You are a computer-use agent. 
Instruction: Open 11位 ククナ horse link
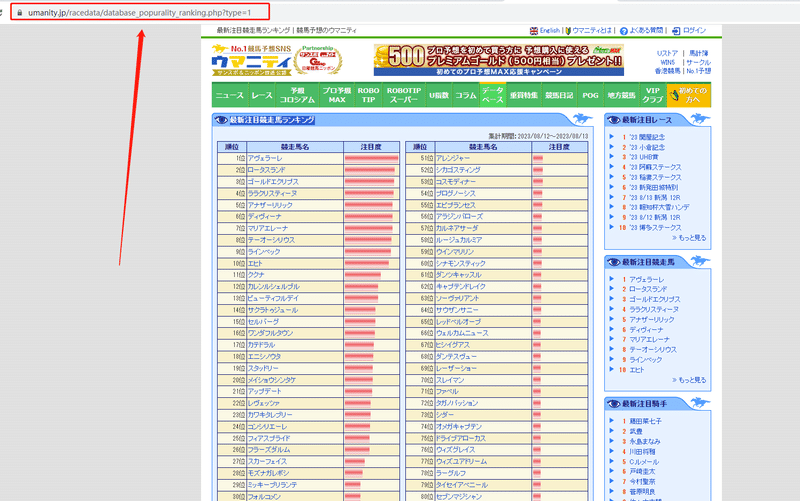[256, 275]
